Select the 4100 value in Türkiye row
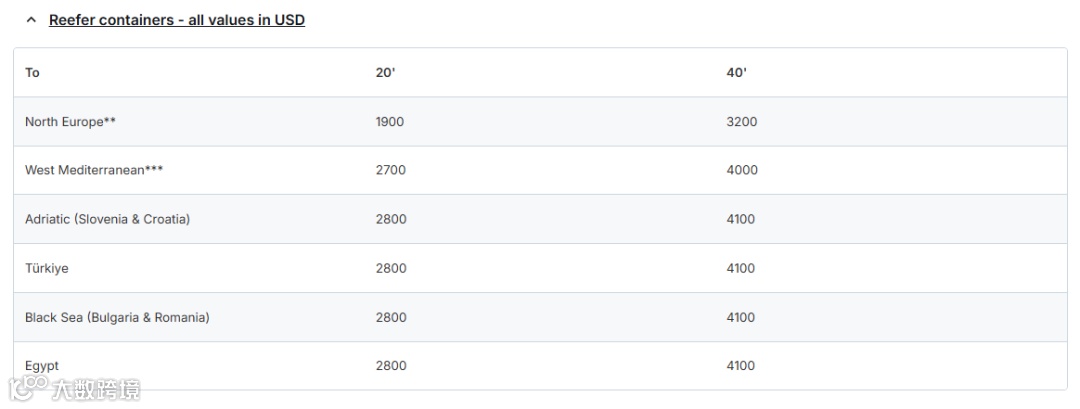This screenshot has width=1080, height=409. pyautogui.click(x=740, y=269)
